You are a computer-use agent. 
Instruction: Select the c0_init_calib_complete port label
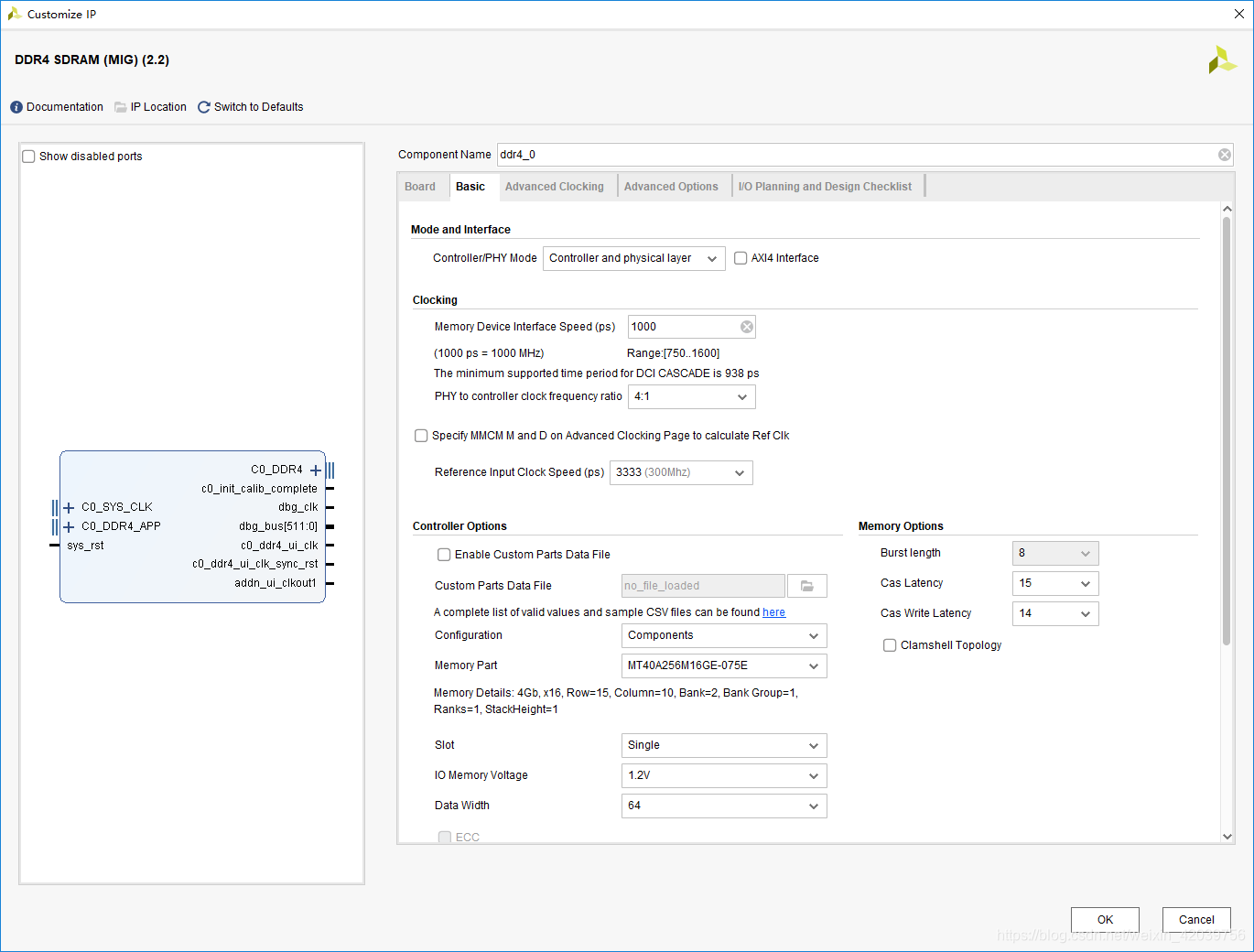tap(259, 489)
